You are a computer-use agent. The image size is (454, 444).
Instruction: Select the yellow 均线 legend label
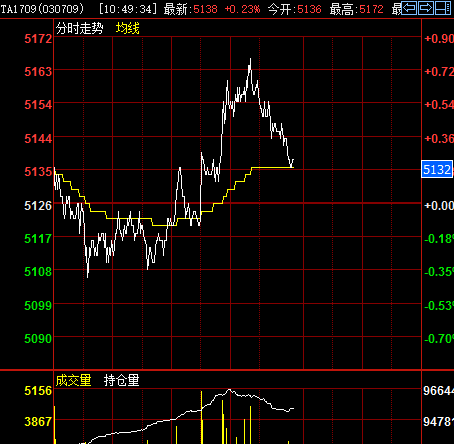pos(128,28)
